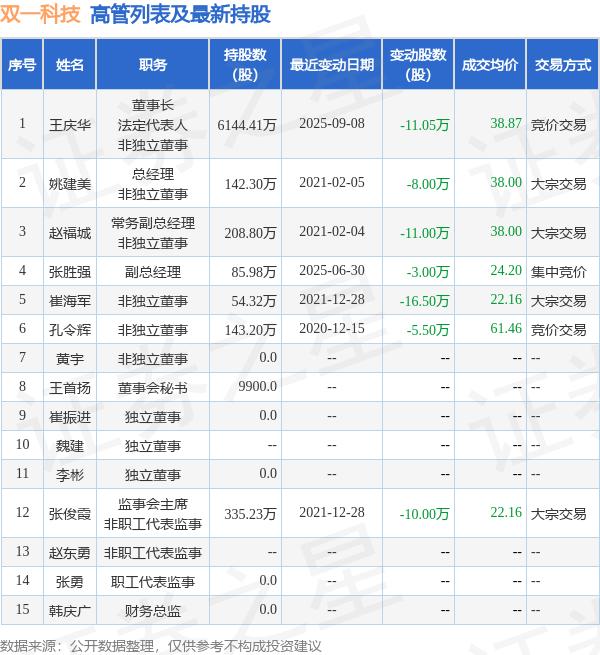
Task: Click 财务总监 in 韩庆广's row
Action: [x=153, y=611]
